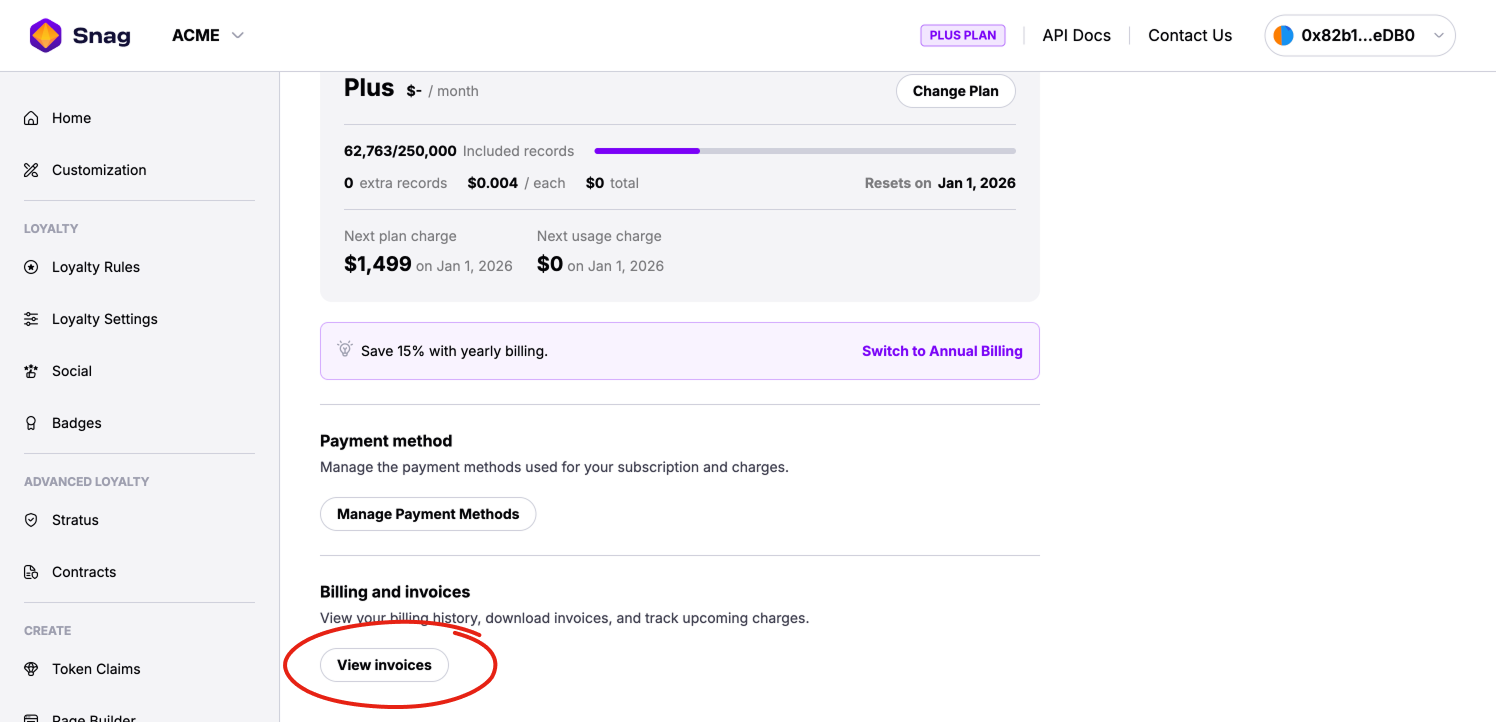1496x722 pixels.
Task: Click the Snag logo icon
Action: click(46, 36)
